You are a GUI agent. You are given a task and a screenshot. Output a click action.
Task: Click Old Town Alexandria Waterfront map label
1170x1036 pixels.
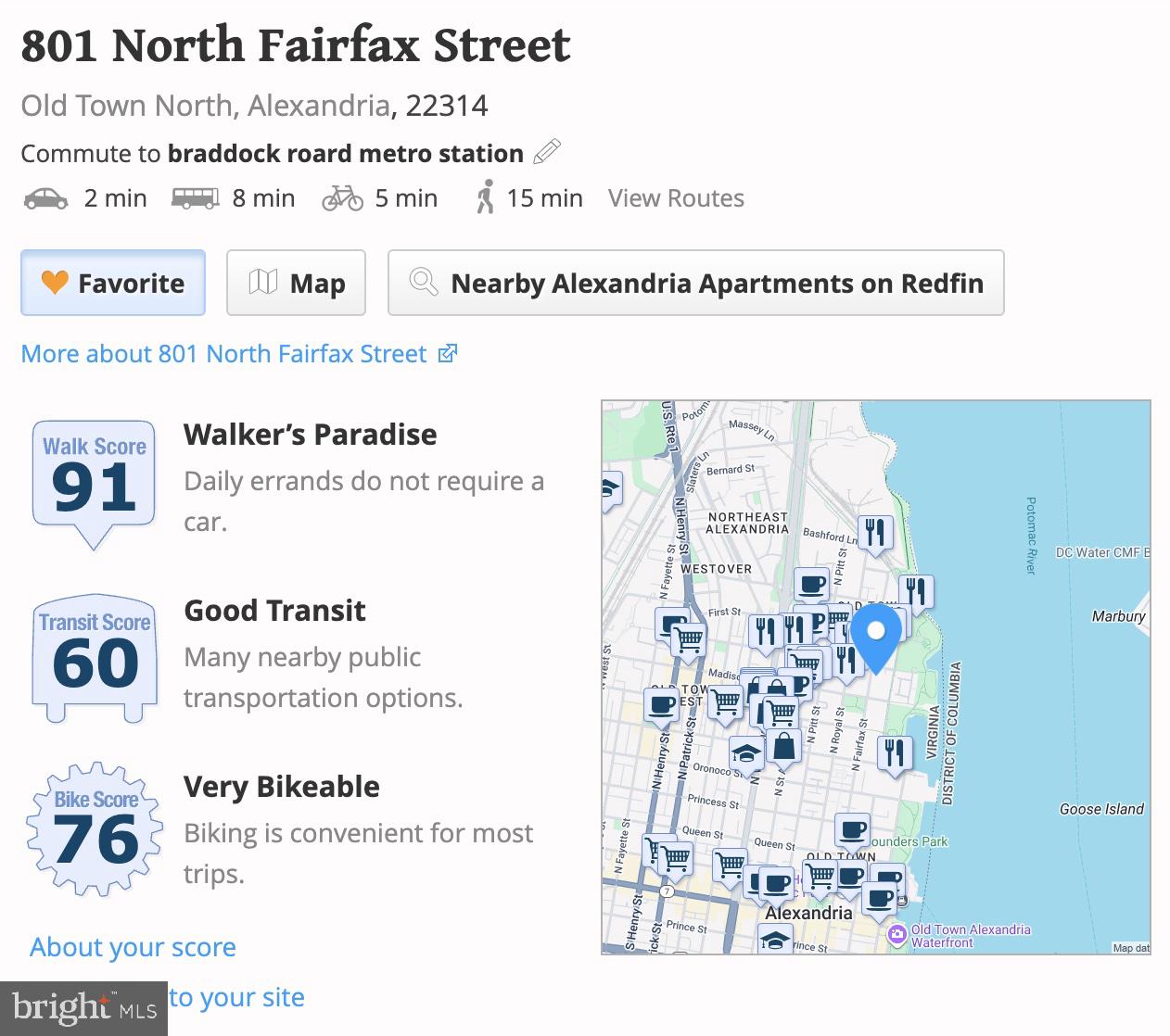coord(969,936)
